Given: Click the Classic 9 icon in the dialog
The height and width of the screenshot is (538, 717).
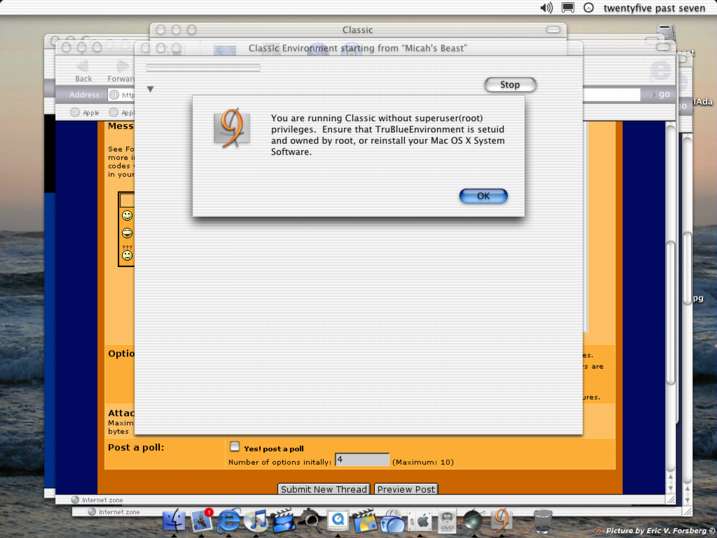Looking at the screenshot, I should pos(232,128).
